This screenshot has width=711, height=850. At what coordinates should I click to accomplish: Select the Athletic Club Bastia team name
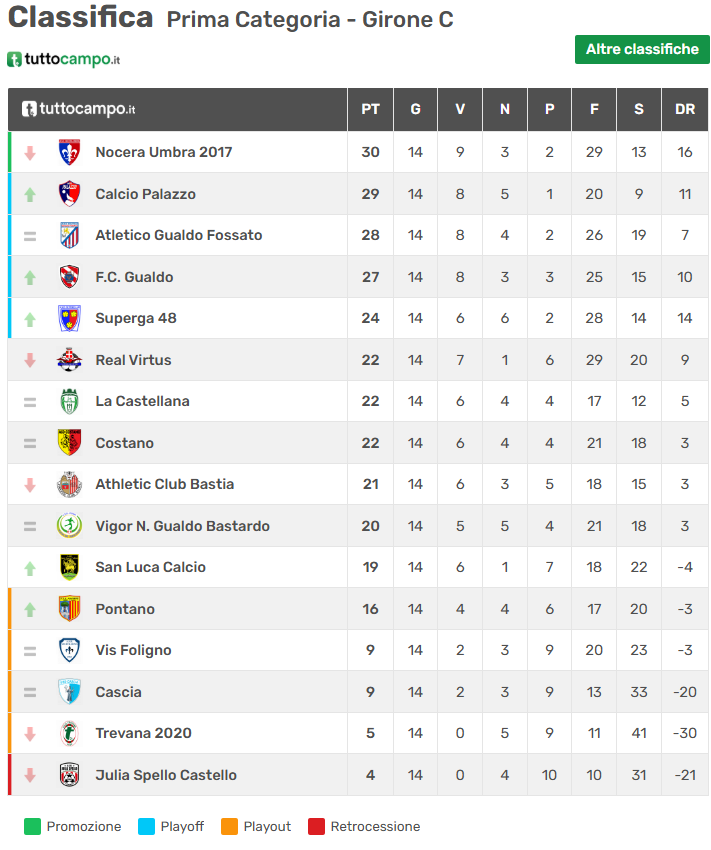coord(164,484)
